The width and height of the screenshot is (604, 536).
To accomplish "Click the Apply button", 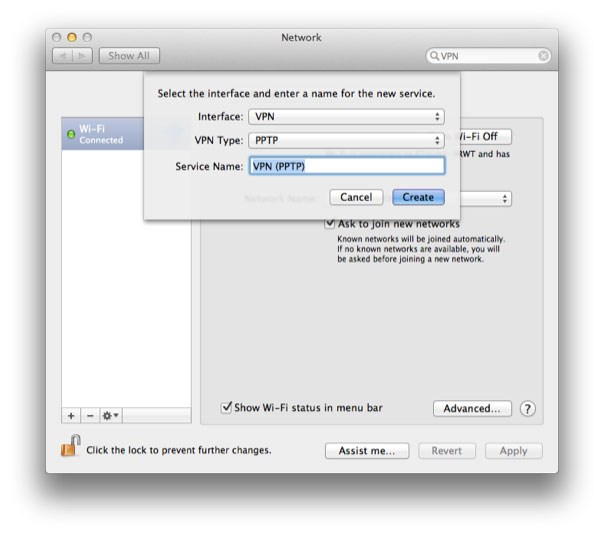I will (514, 451).
